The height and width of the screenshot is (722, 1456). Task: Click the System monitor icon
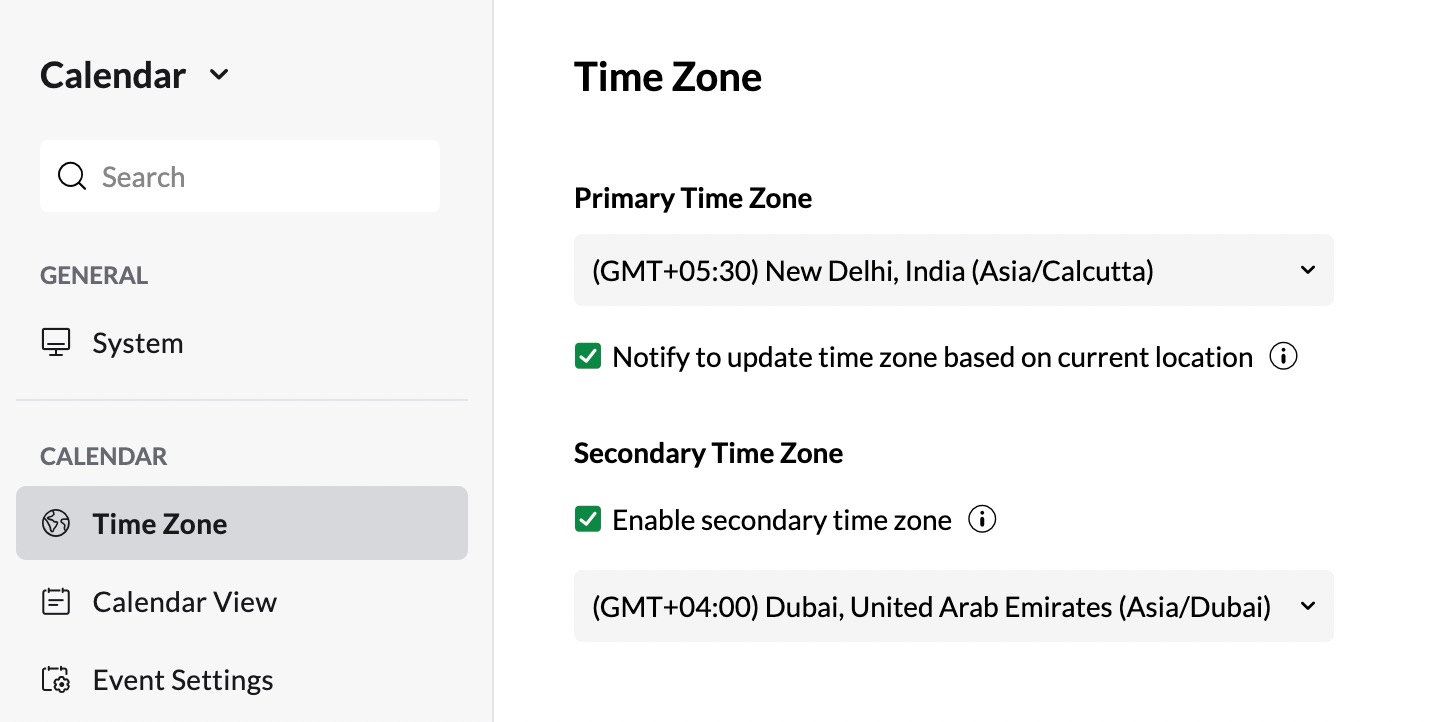tap(56, 343)
